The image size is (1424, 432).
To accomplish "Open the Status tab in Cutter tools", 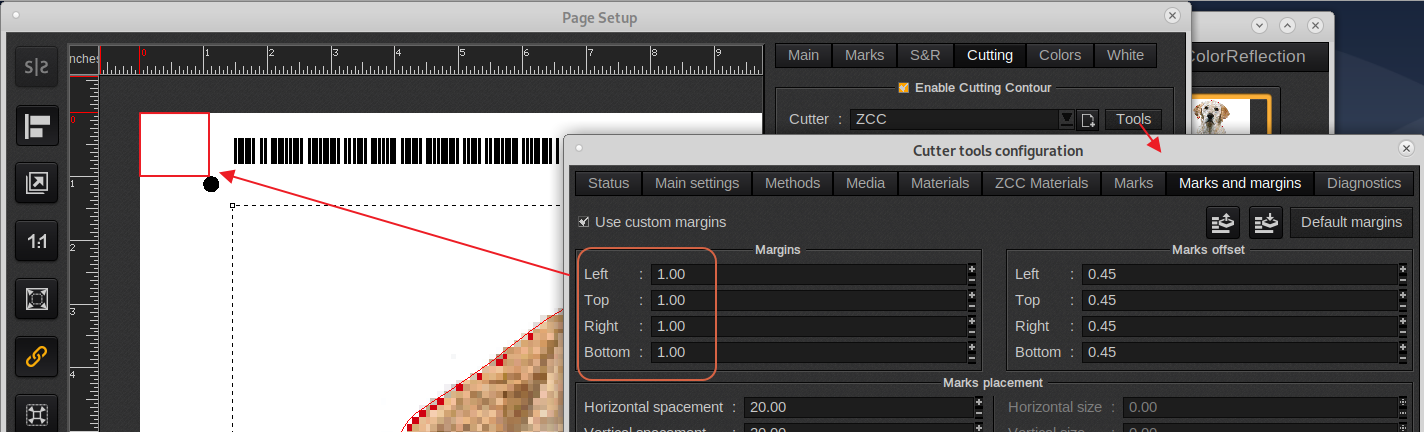I will tap(609, 183).
